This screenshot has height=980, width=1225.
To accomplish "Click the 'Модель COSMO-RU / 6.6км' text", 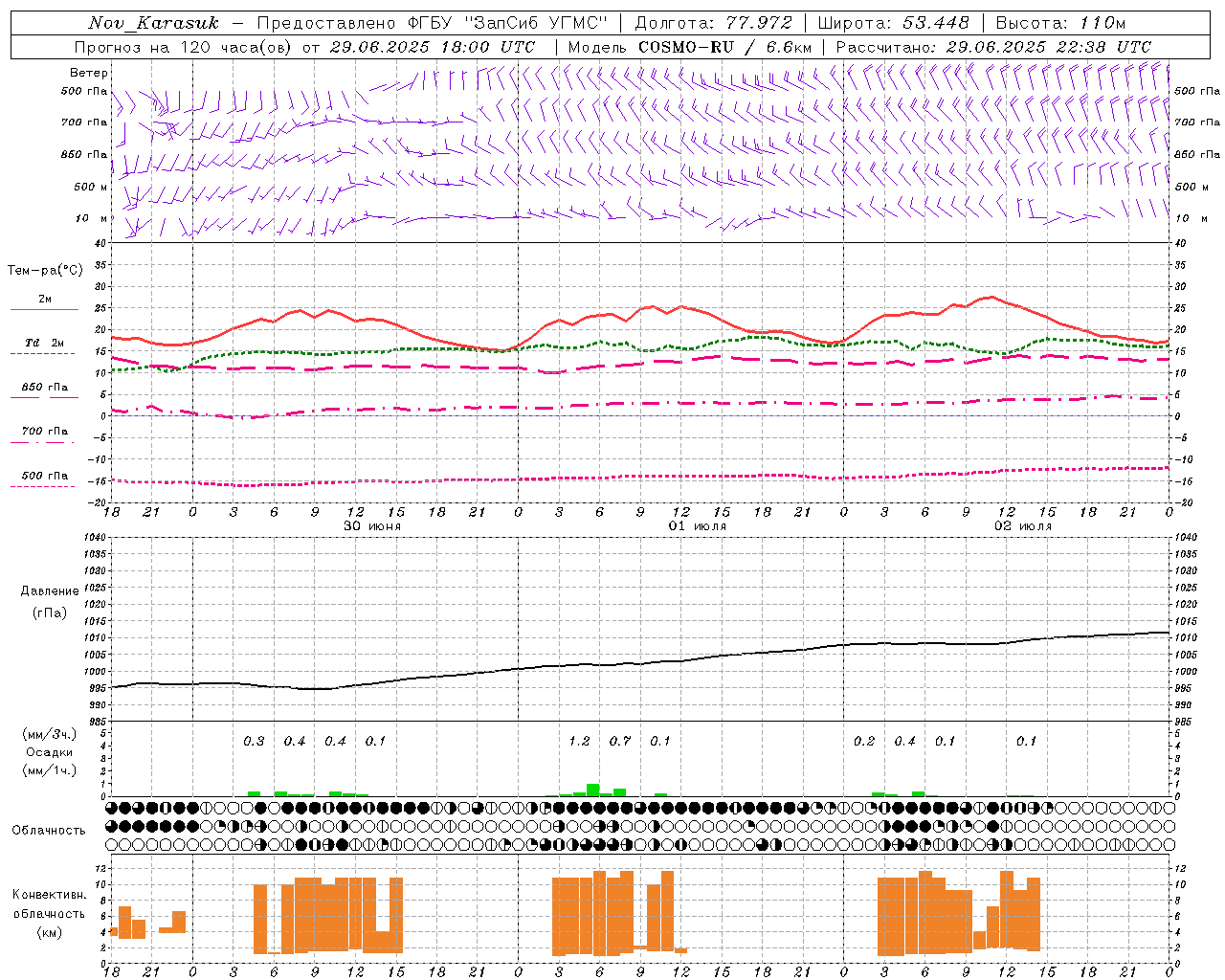I will coord(690,47).
